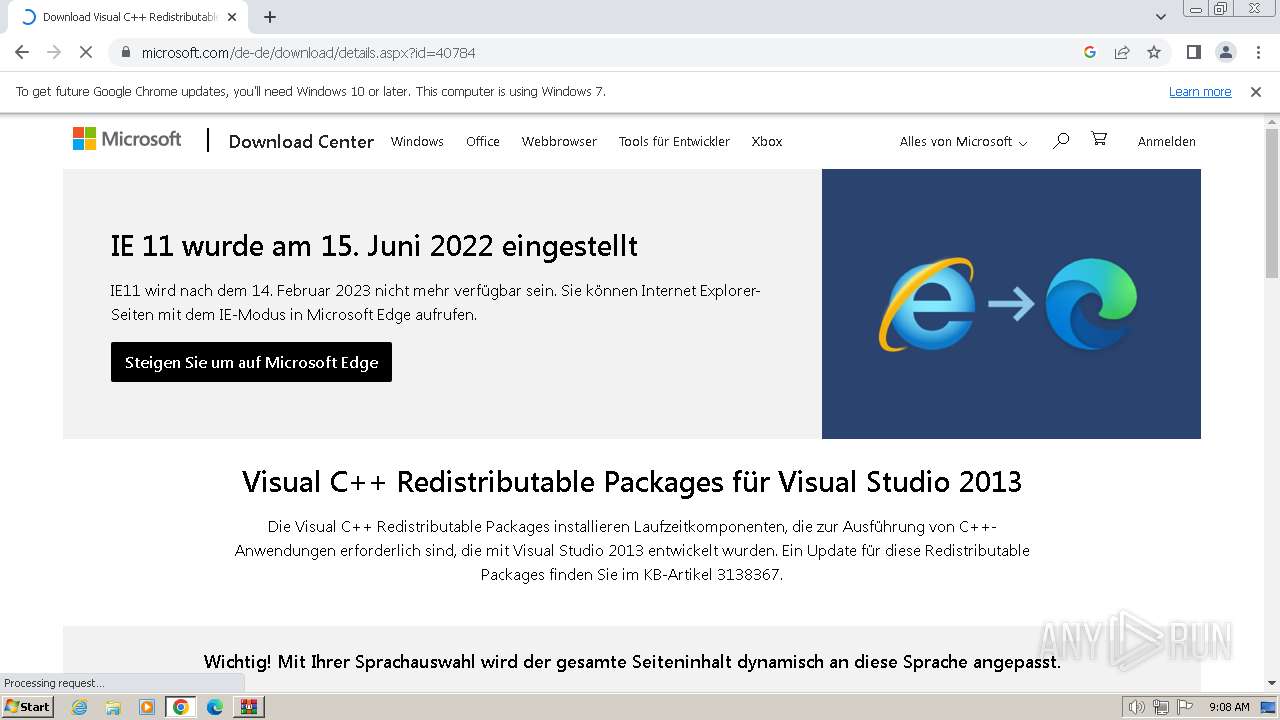Viewport: 1280px width, 720px height.
Task: Open the new tab plus button
Action: (270, 17)
